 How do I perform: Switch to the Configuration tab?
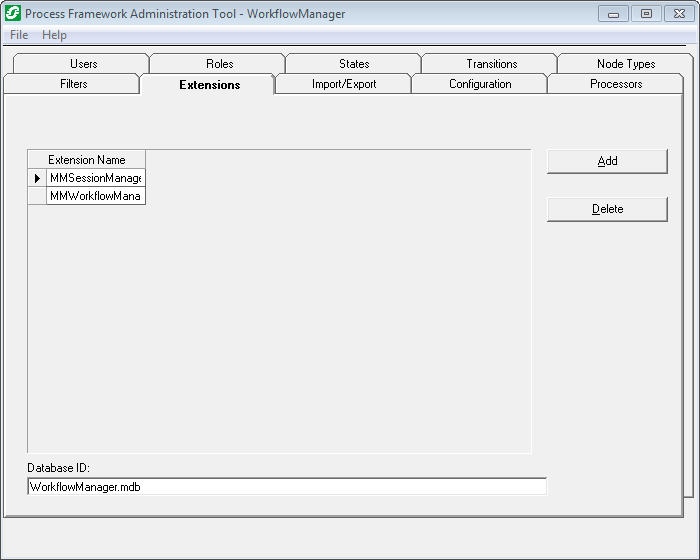(x=480, y=84)
